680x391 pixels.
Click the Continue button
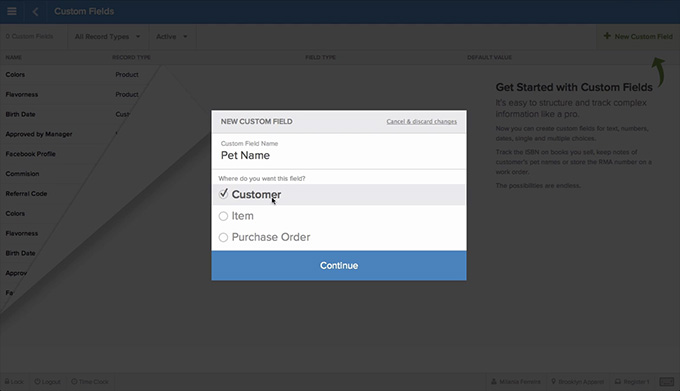pos(339,265)
